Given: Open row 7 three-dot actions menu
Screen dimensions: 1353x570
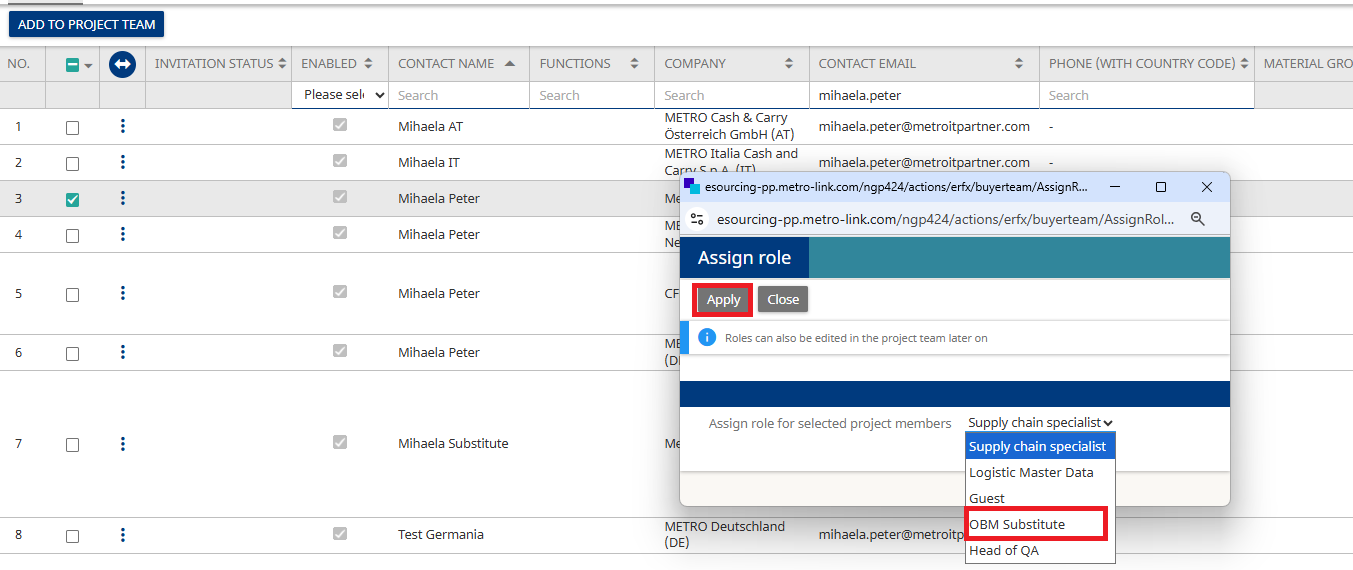Looking at the screenshot, I should (x=123, y=443).
